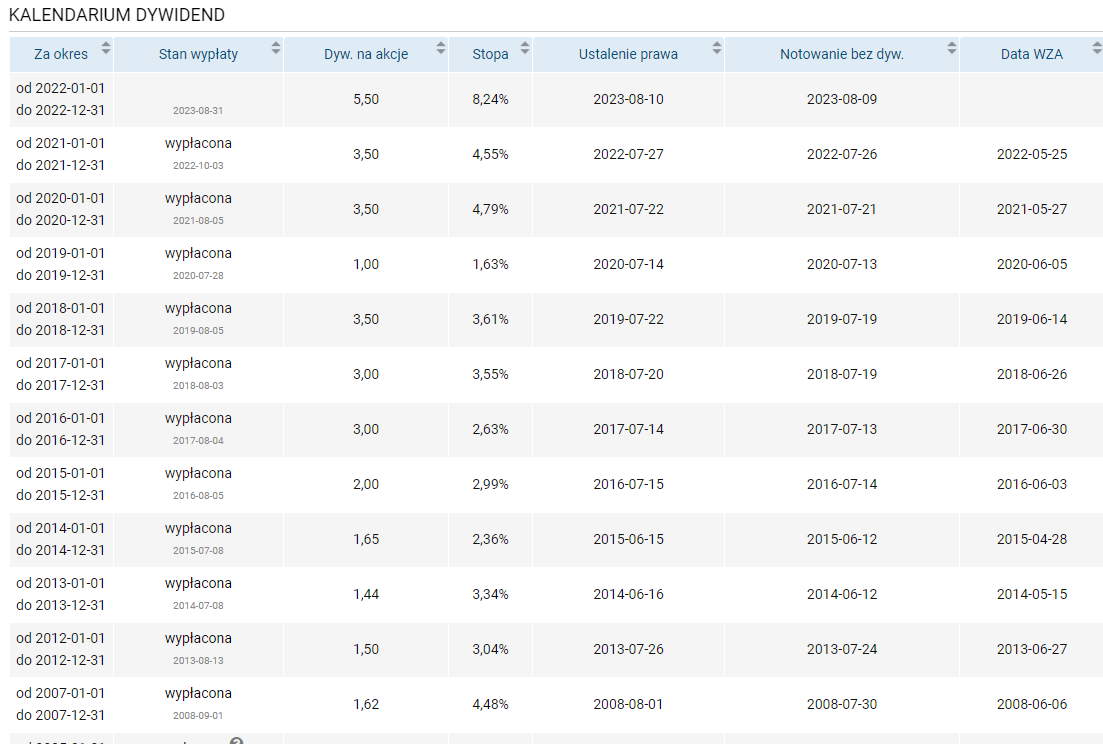The height and width of the screenshot is (744, 1103).
Task: Click WZA date 2008-06-06
Action: [x=1032, y=704]
